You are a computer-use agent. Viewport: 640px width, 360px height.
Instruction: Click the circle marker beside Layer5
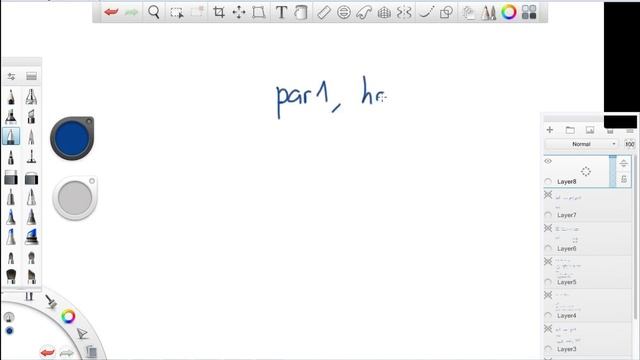(548, 282)
